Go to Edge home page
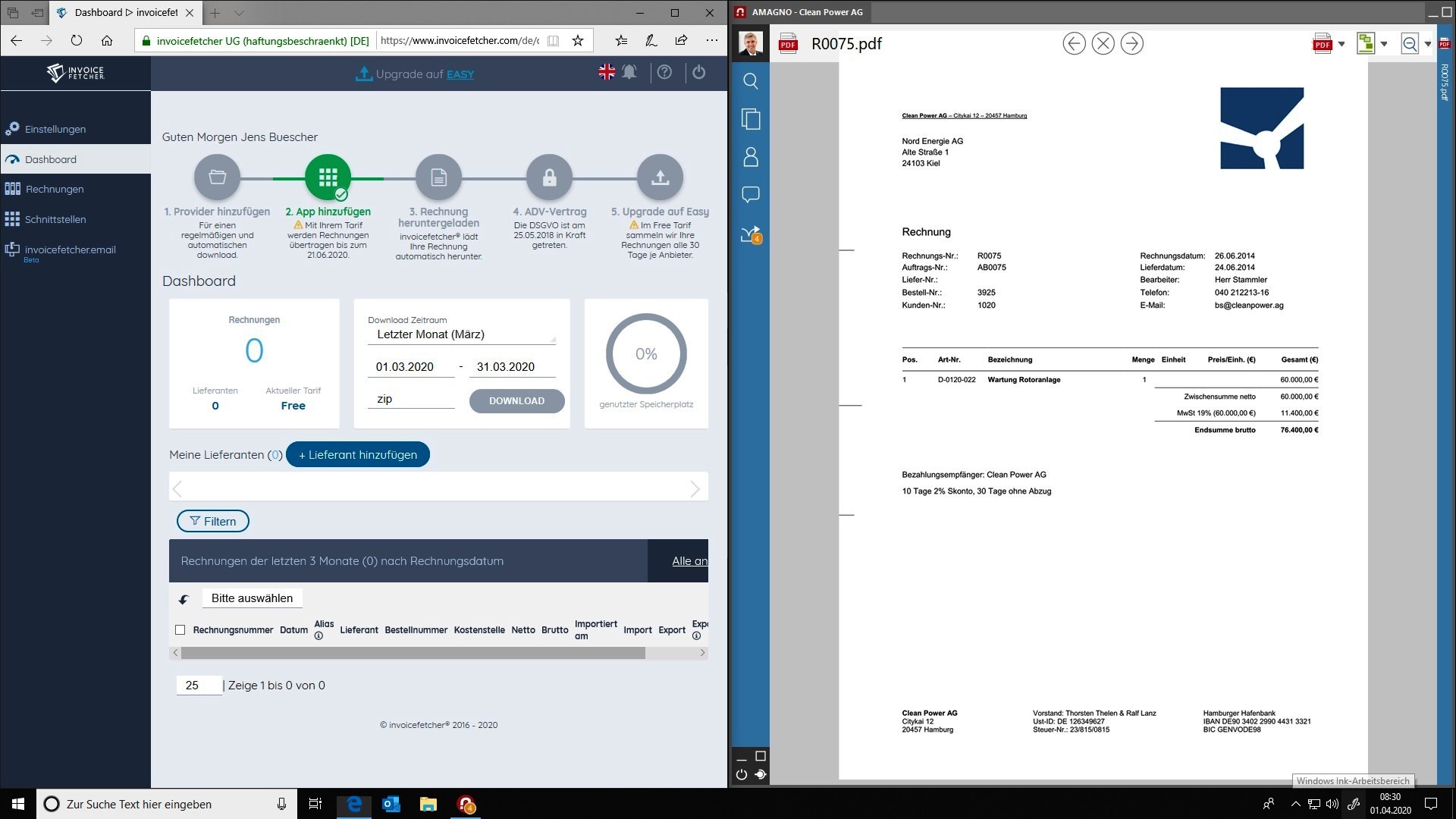 pos(107,40)
